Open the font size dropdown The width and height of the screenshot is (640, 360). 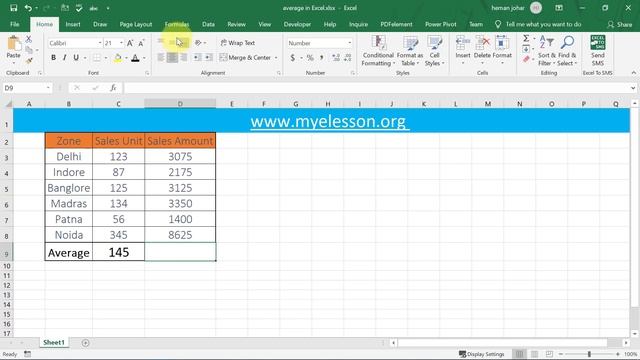click(x=121, y=43)
